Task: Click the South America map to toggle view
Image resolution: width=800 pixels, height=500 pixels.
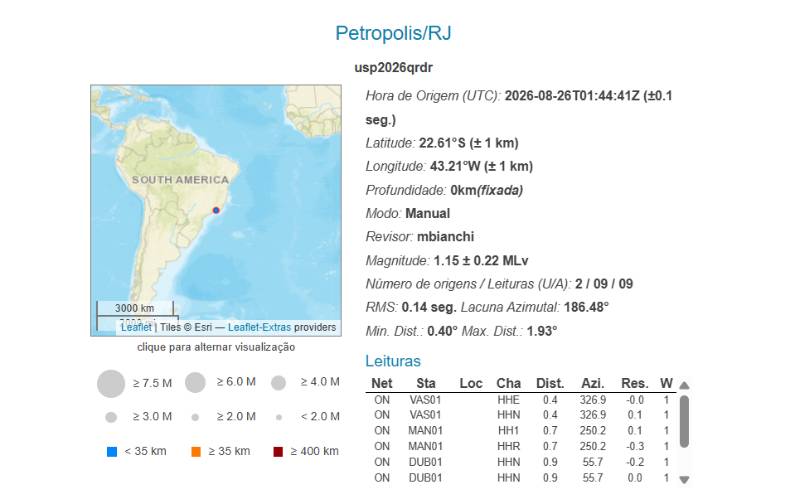Action: 216,210
